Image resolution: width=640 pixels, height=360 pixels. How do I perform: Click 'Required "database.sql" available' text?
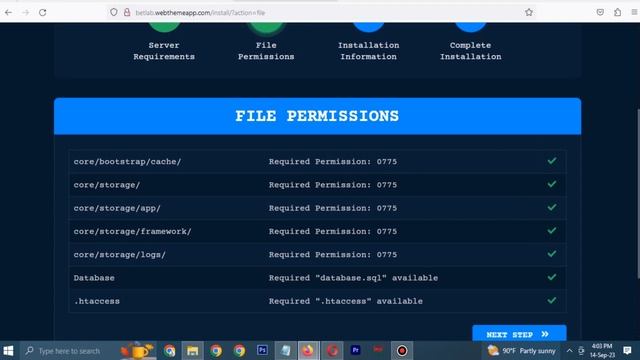tap(353, 278)
